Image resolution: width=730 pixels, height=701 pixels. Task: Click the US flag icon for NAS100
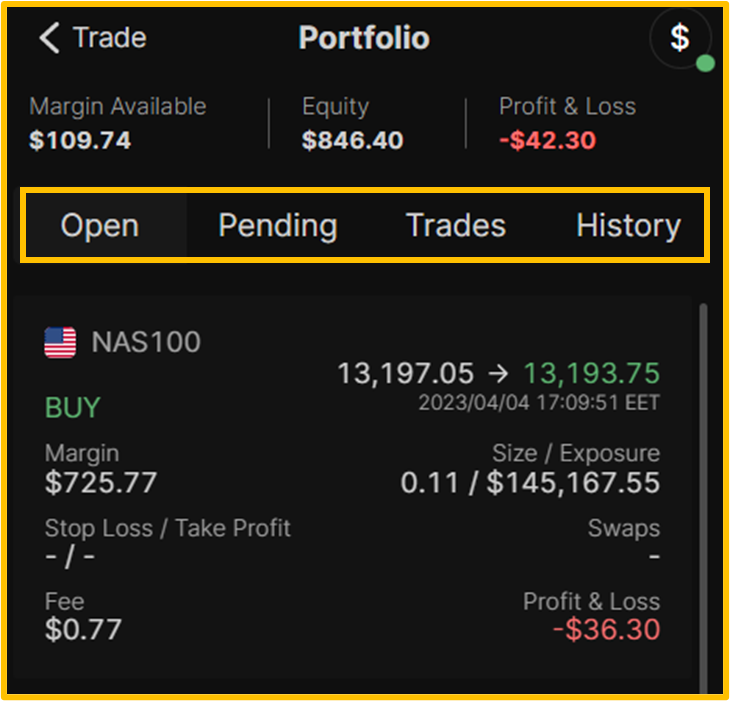point(60,342)
